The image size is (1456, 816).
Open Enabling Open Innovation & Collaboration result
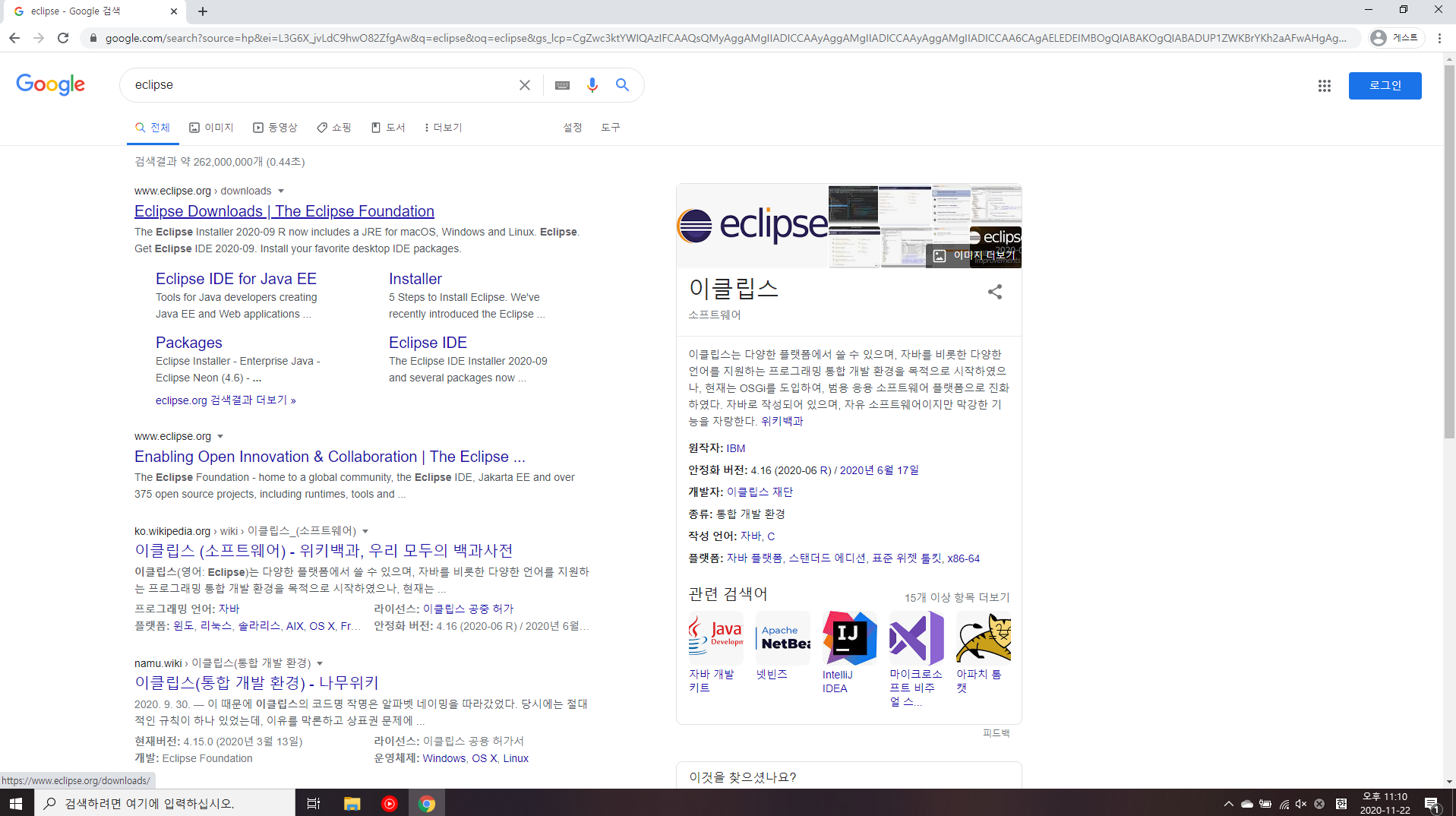tap(330, 457)
